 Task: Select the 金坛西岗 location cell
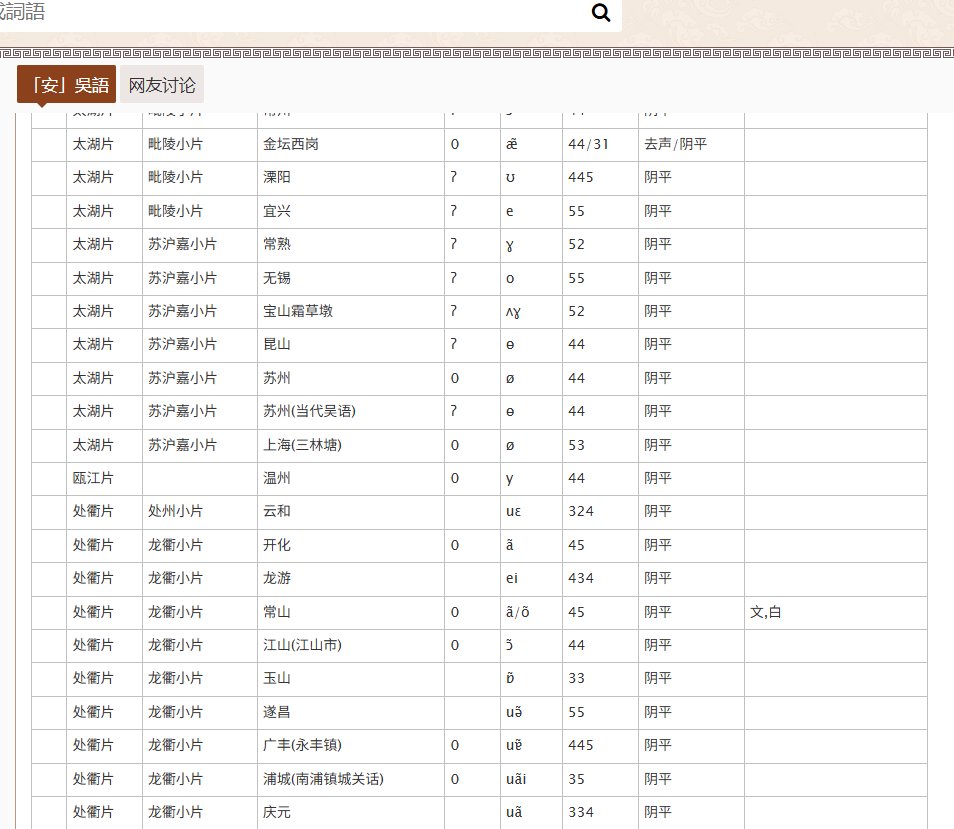(350, 145)
